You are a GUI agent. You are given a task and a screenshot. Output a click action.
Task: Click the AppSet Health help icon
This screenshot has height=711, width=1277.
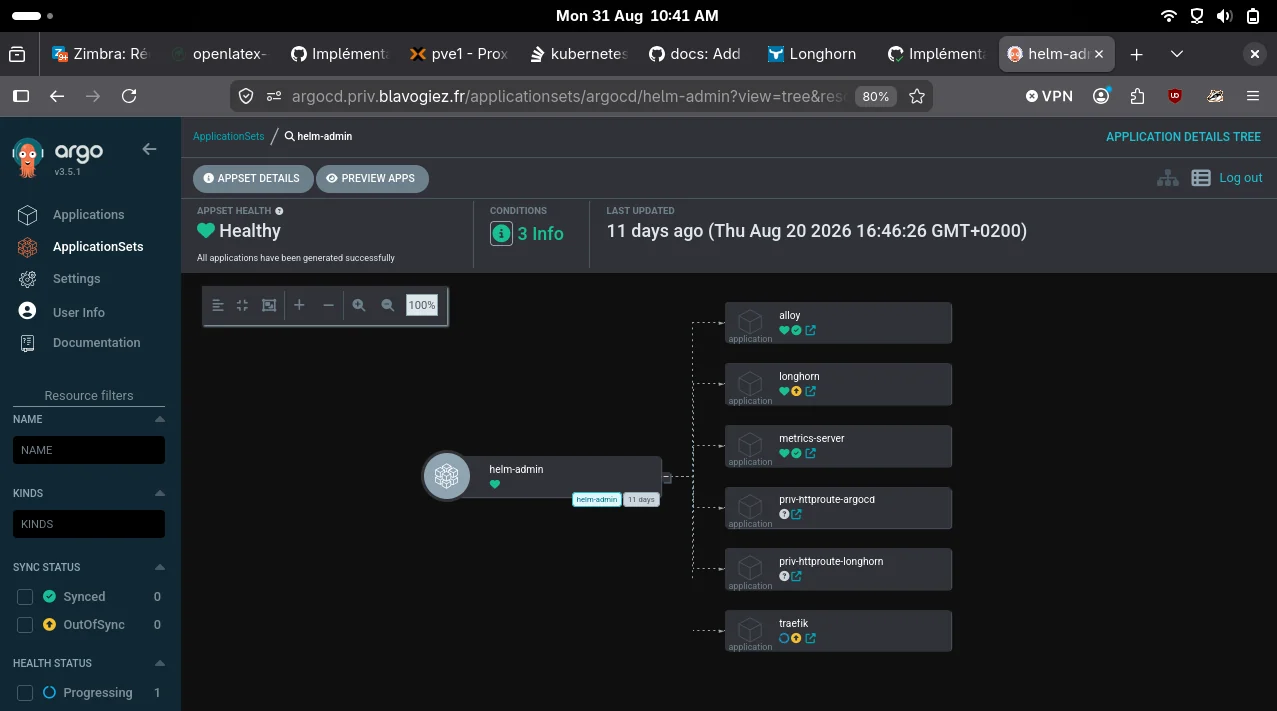point(279,211)
